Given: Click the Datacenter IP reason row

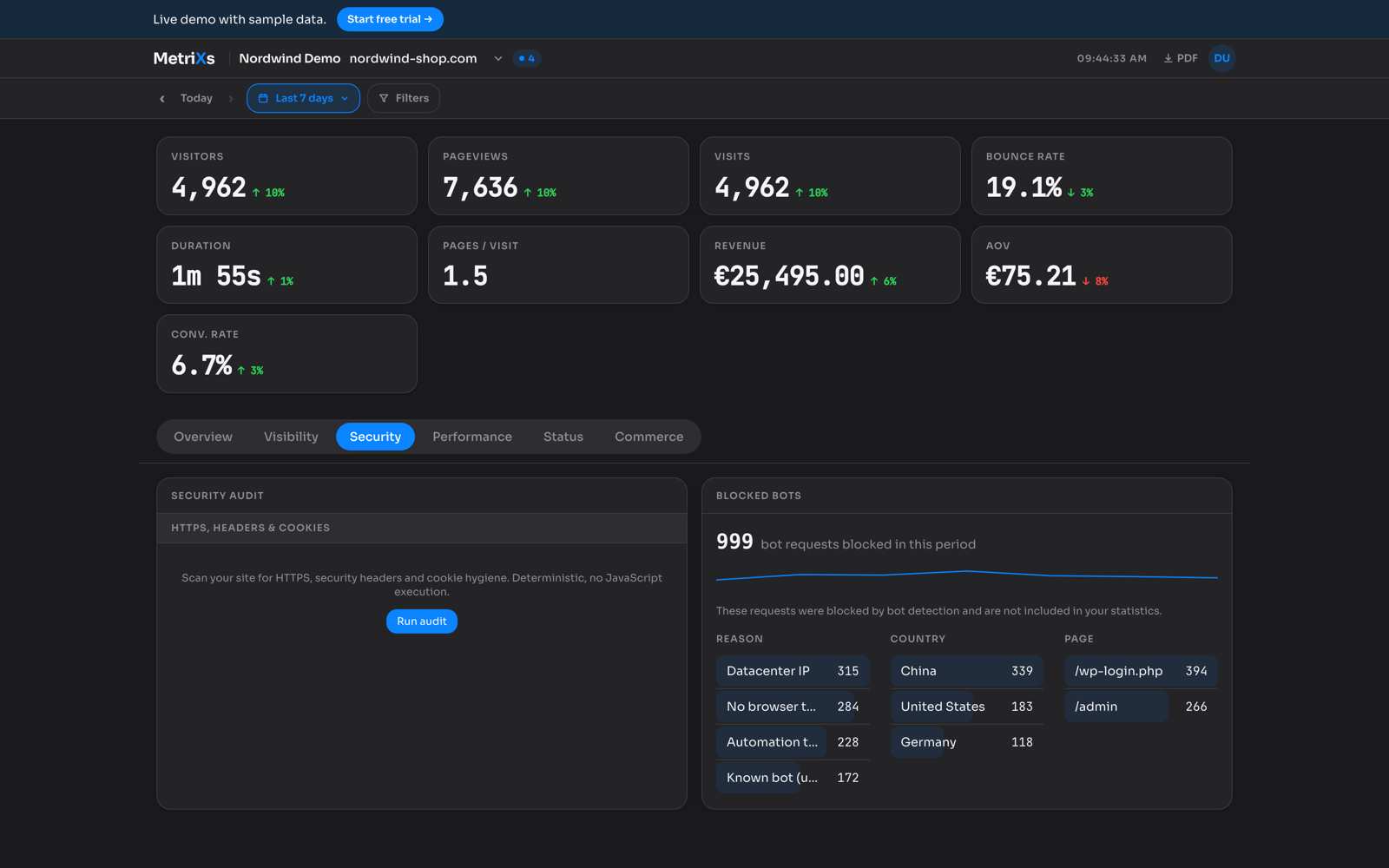Looking at the screenshot, I should click(793, 671).
